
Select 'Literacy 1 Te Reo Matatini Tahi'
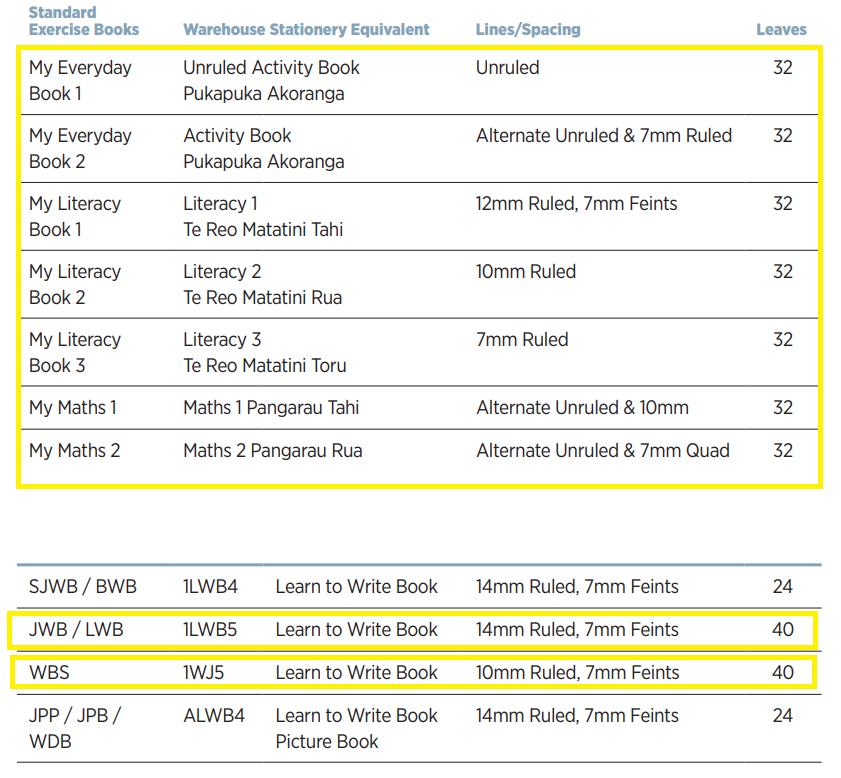263,217
